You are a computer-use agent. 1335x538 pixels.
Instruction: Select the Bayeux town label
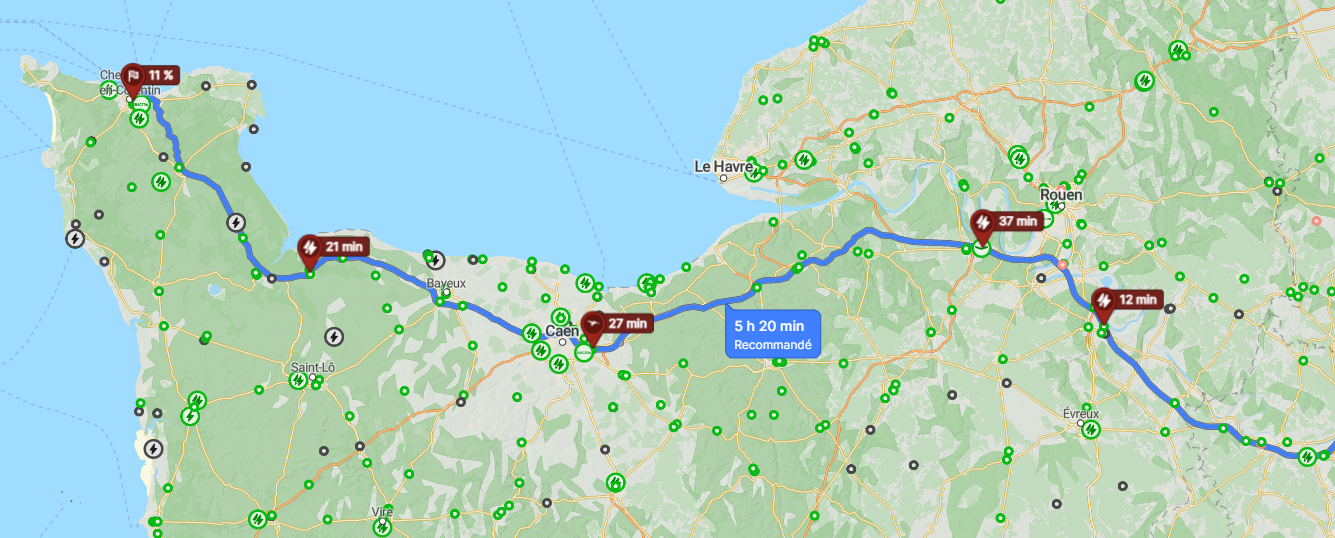446,284
